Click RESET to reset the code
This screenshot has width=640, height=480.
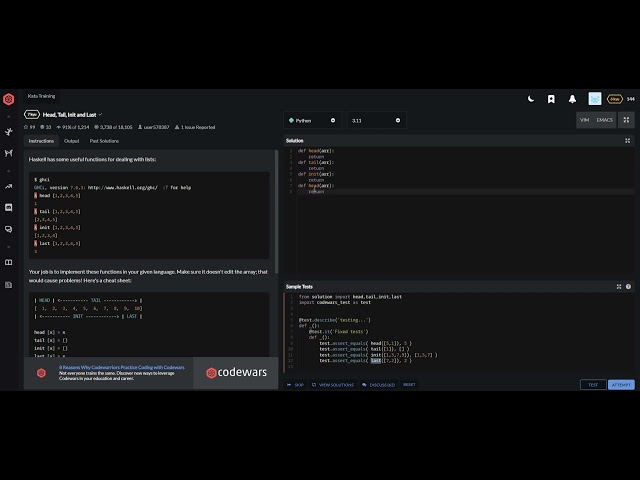click(x=409, y=384)
